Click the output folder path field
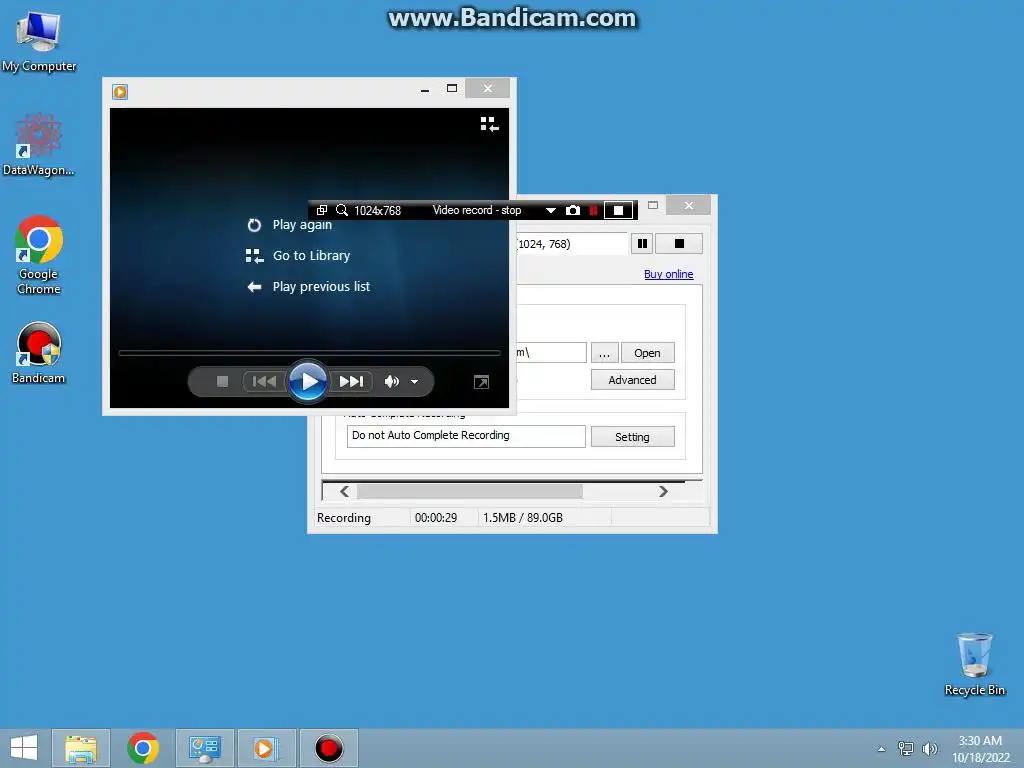 551,353
